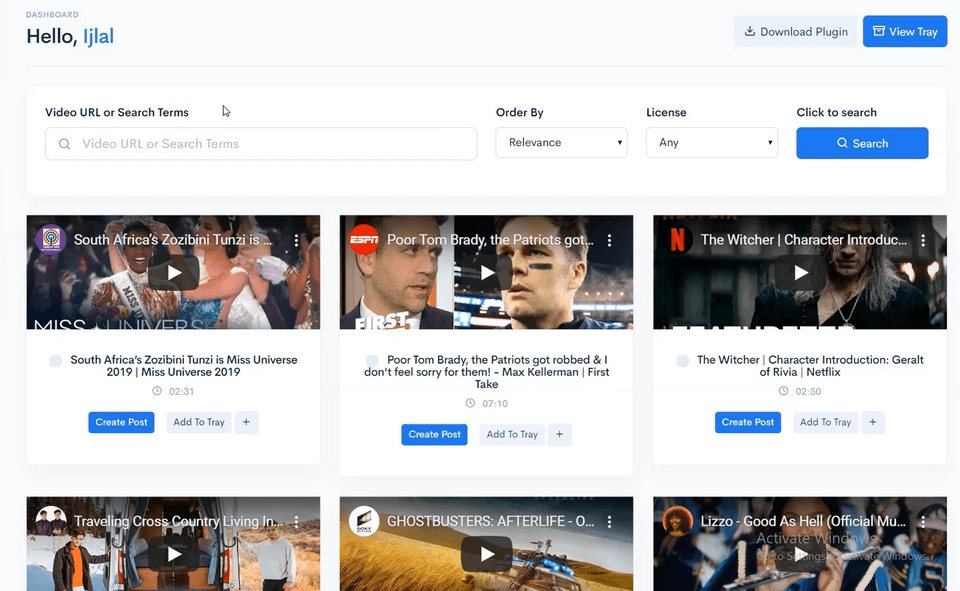Screen dimensions: 960x591
Task: Open options menu on the Traveling Cross Country video
Action: [x=296, y=521]
